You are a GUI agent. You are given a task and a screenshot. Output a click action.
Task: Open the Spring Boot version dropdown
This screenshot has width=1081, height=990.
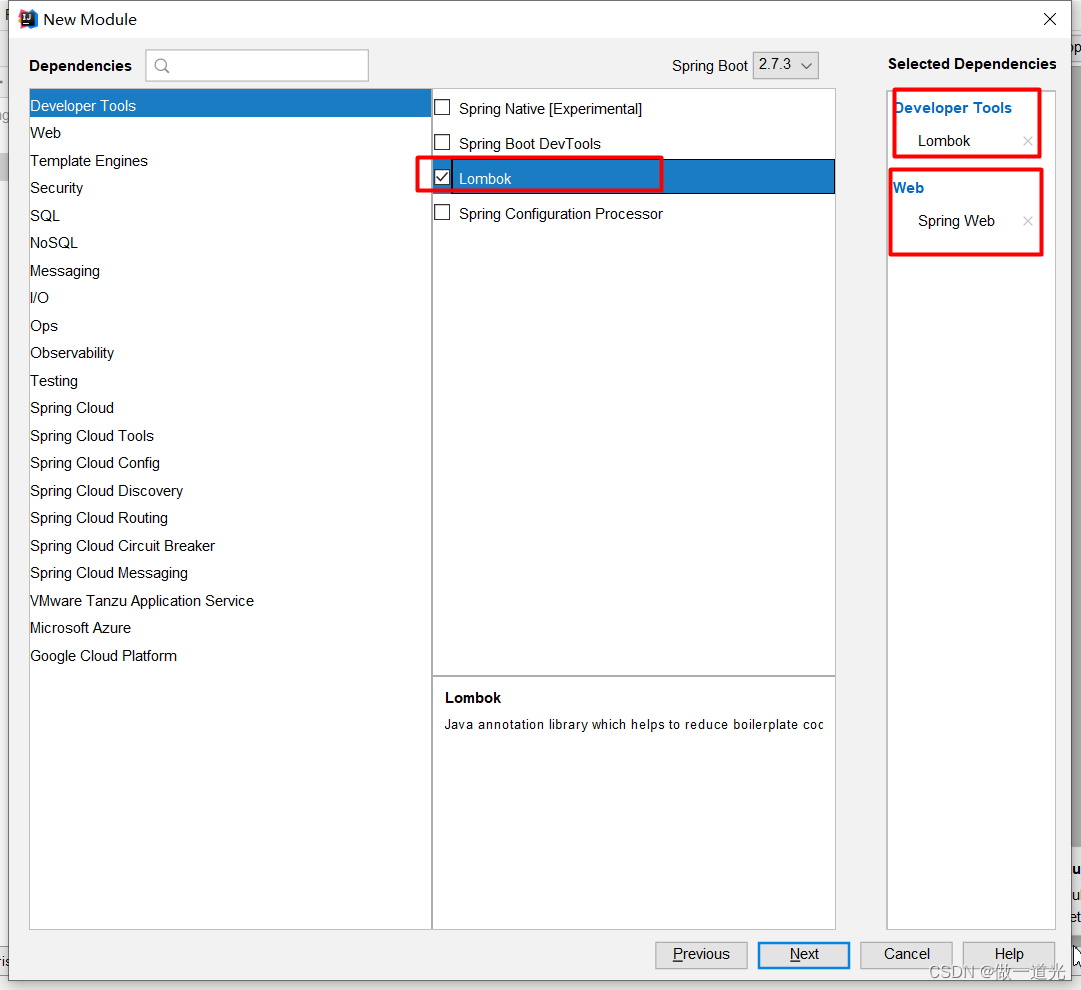coord(785,65)
